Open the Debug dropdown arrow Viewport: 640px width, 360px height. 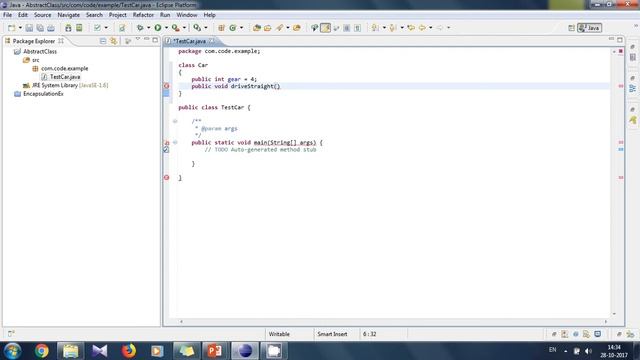[148, 28]
